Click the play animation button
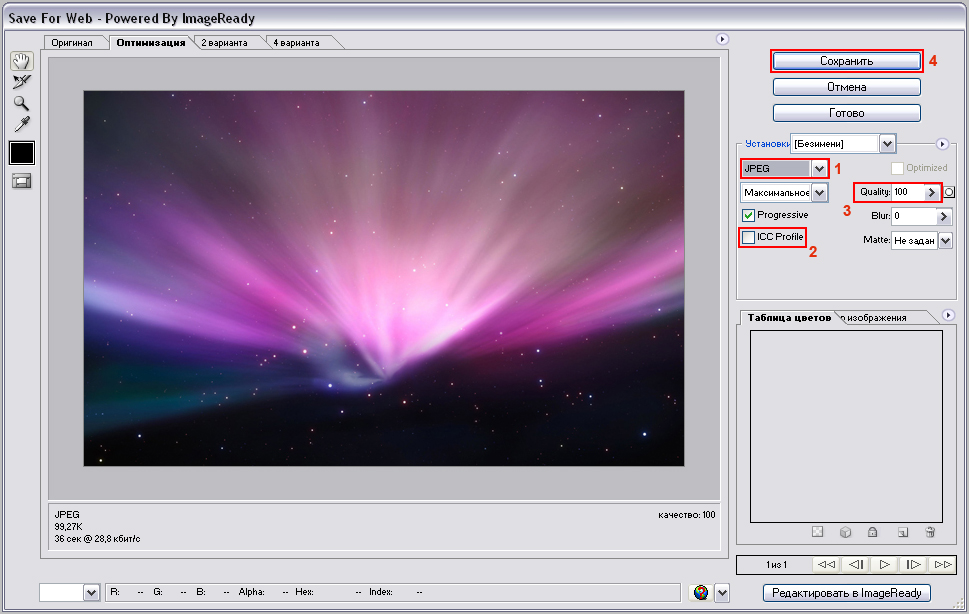This screenshot has width=969, height=614. pyautogui.click(x=884, y=565)
